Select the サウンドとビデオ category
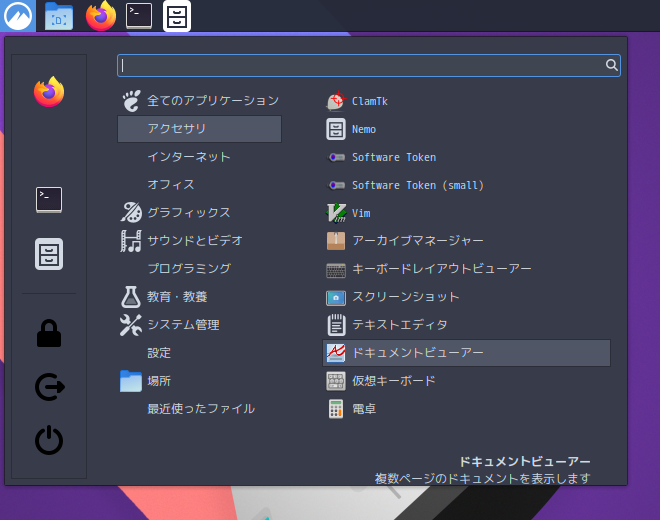The image size is (660, 520). (200, 240)
